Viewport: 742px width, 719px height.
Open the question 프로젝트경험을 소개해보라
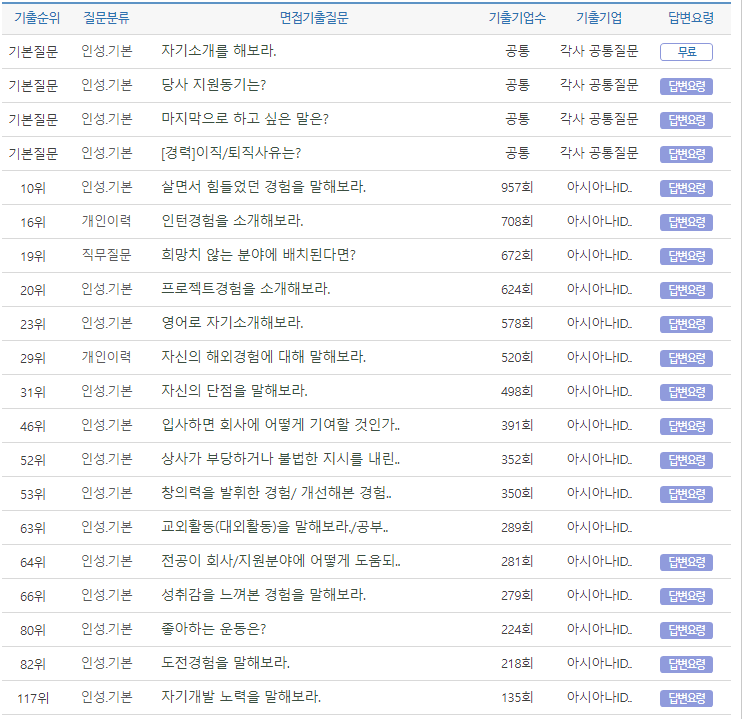tap(245, 289)
